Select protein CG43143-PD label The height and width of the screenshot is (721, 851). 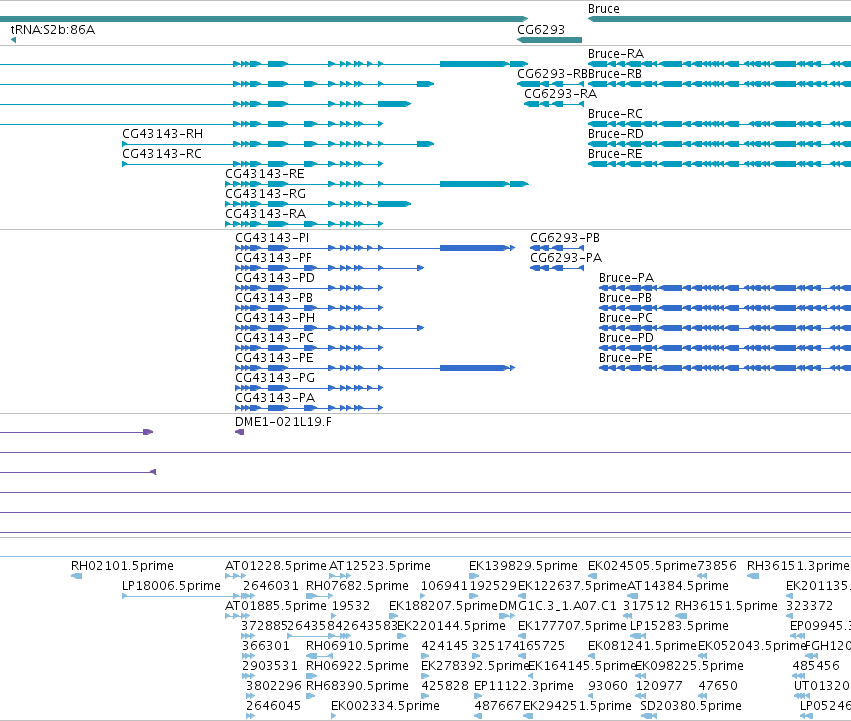coord(275,278)
